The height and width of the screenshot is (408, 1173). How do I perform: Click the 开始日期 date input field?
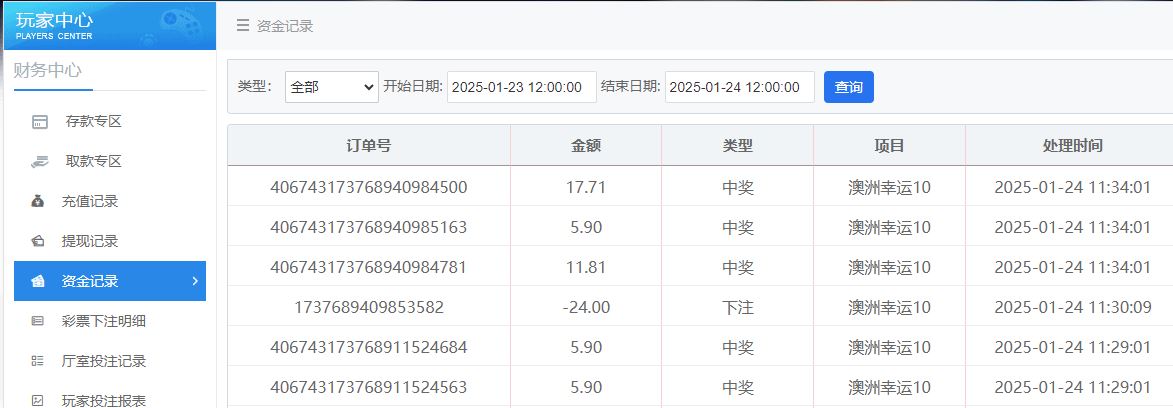coord(521,87)
